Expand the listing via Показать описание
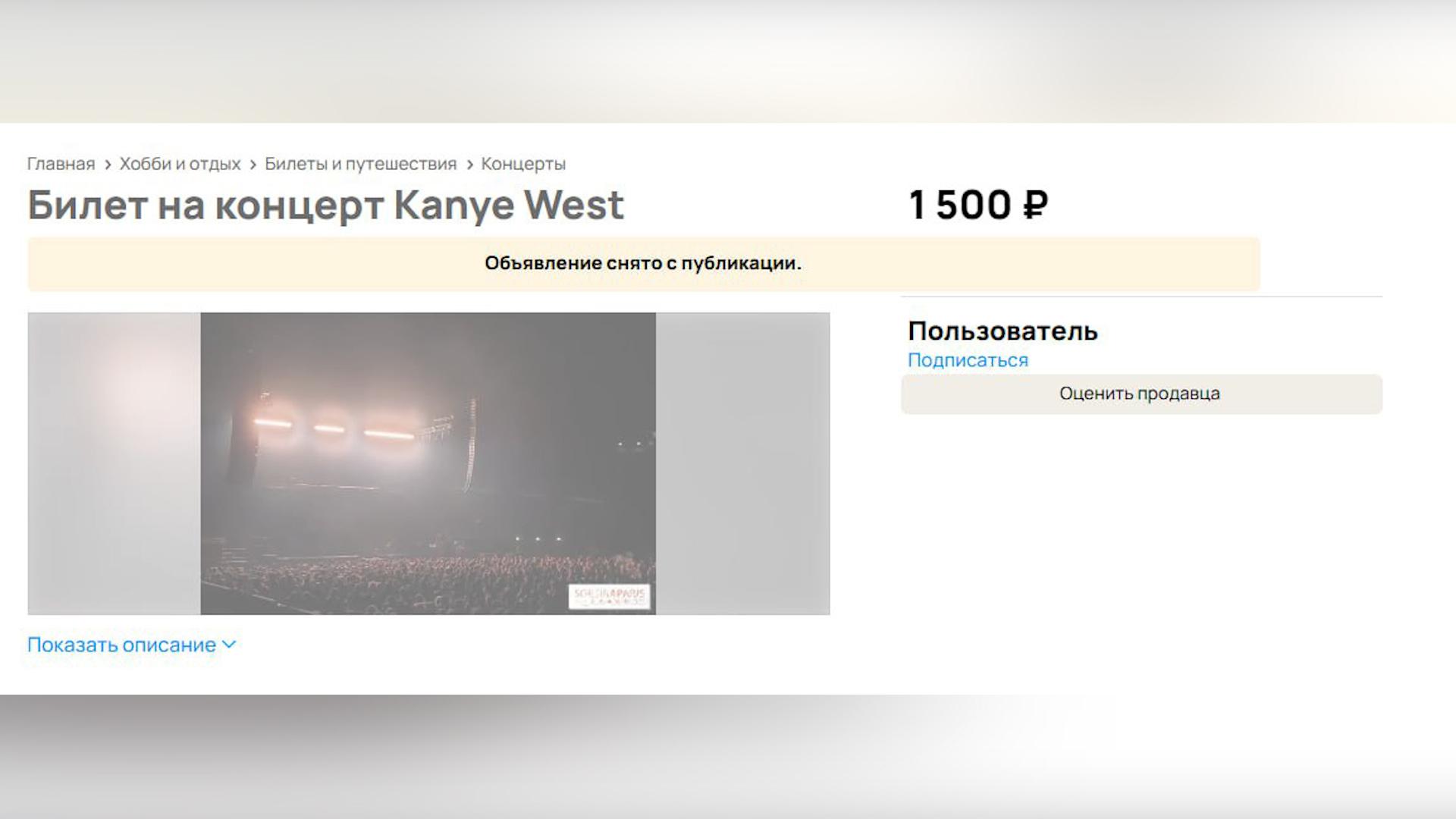The width and height of the screenshot is (1456, 819). pos(121,645)
